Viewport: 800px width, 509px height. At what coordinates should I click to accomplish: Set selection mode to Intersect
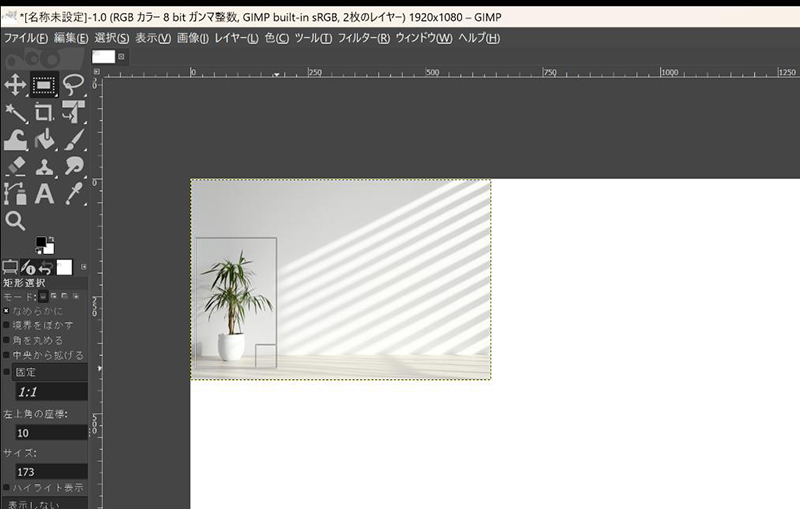click(76, 296)
